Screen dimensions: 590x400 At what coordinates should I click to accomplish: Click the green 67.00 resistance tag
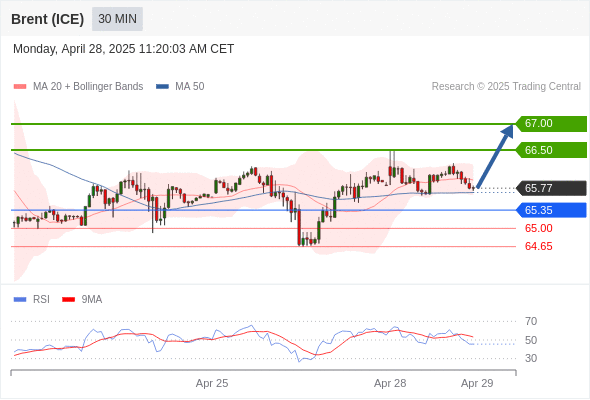tap(551, 124)
